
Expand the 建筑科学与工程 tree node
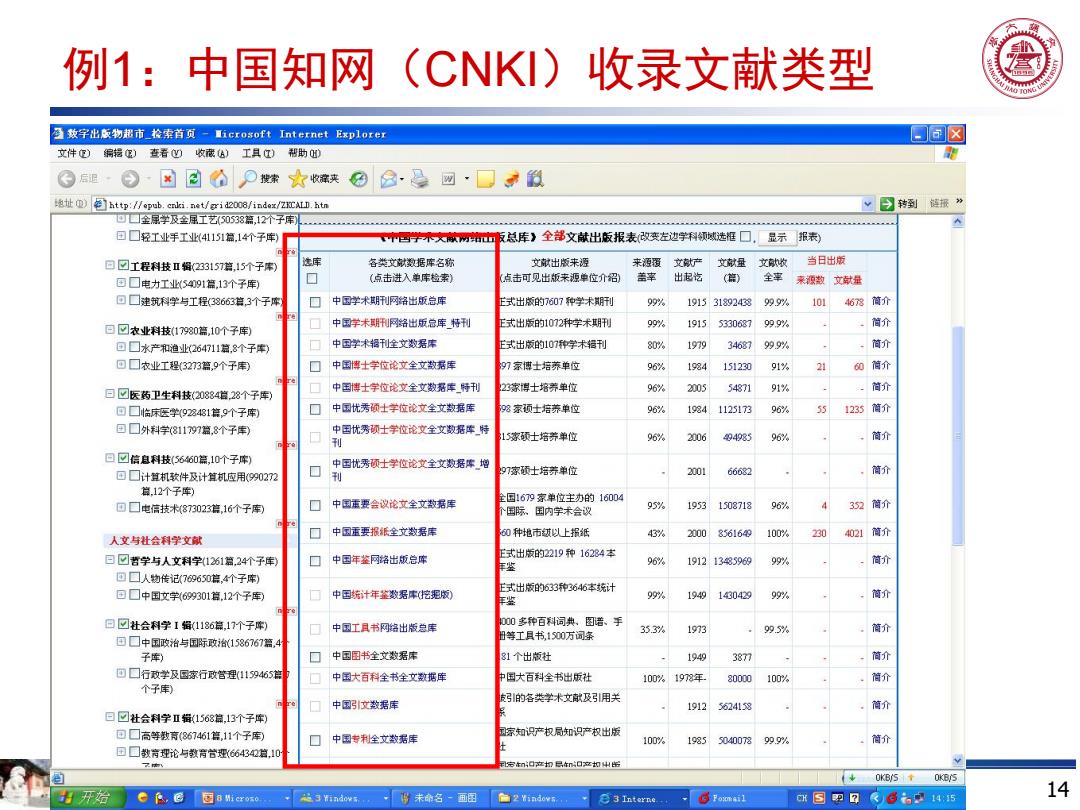[121, 300]
